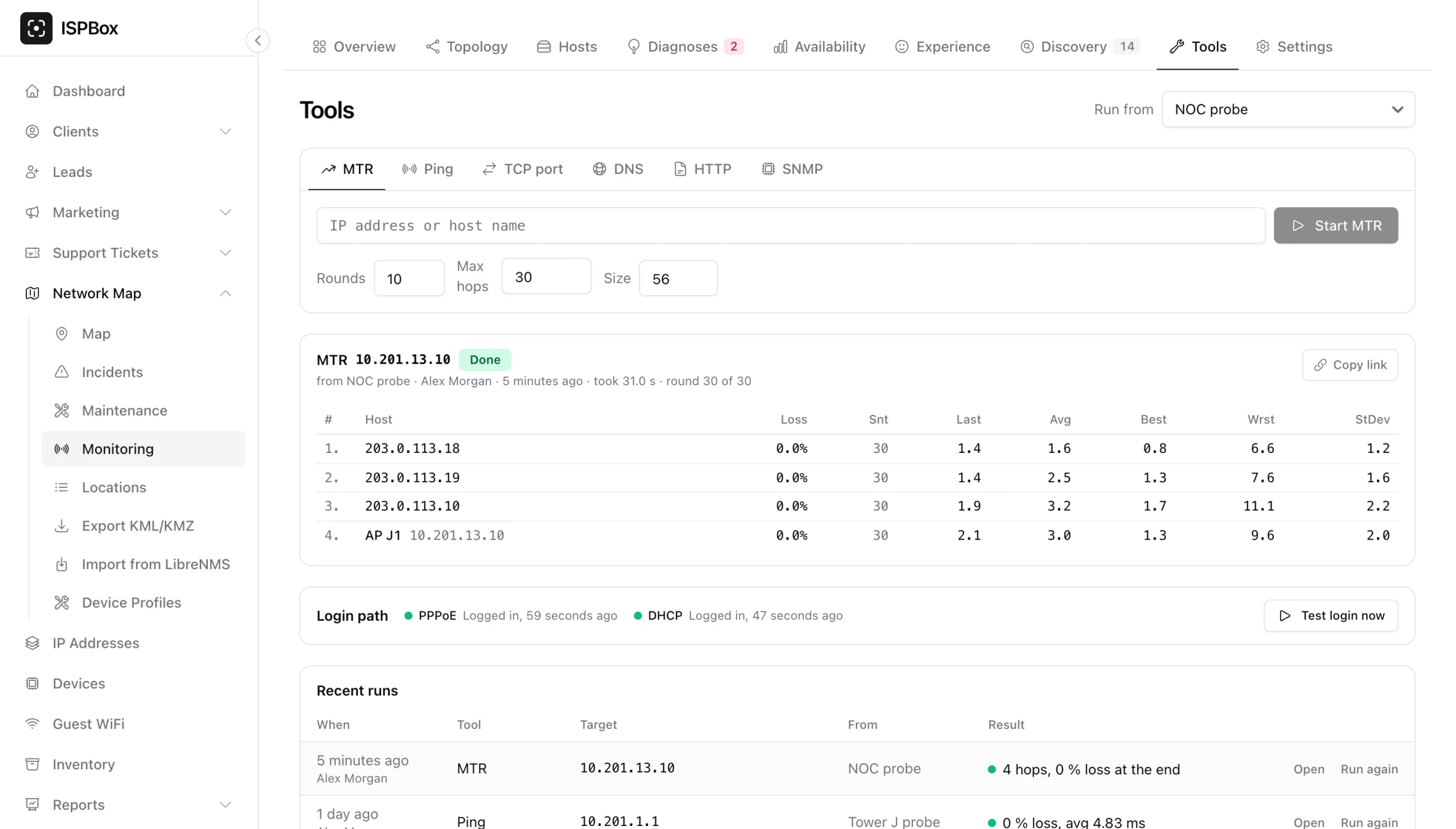This screenshot has height=829, width=1456.
Task: Select the TCP port tool tab
Action: 523,169
